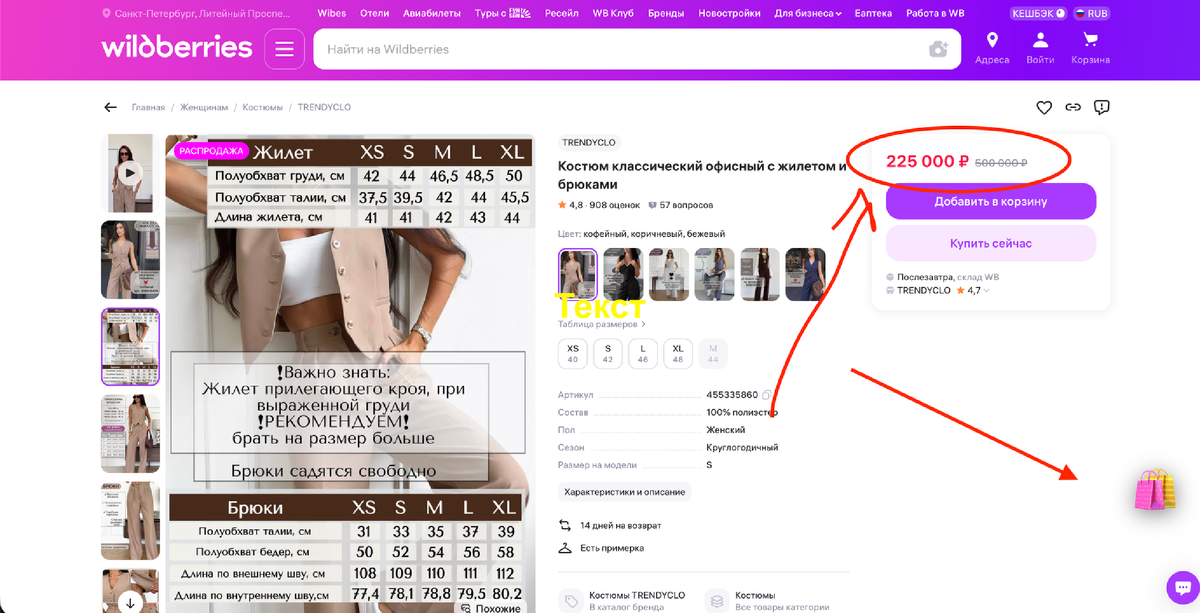Select size S 42

click(608, 353)
